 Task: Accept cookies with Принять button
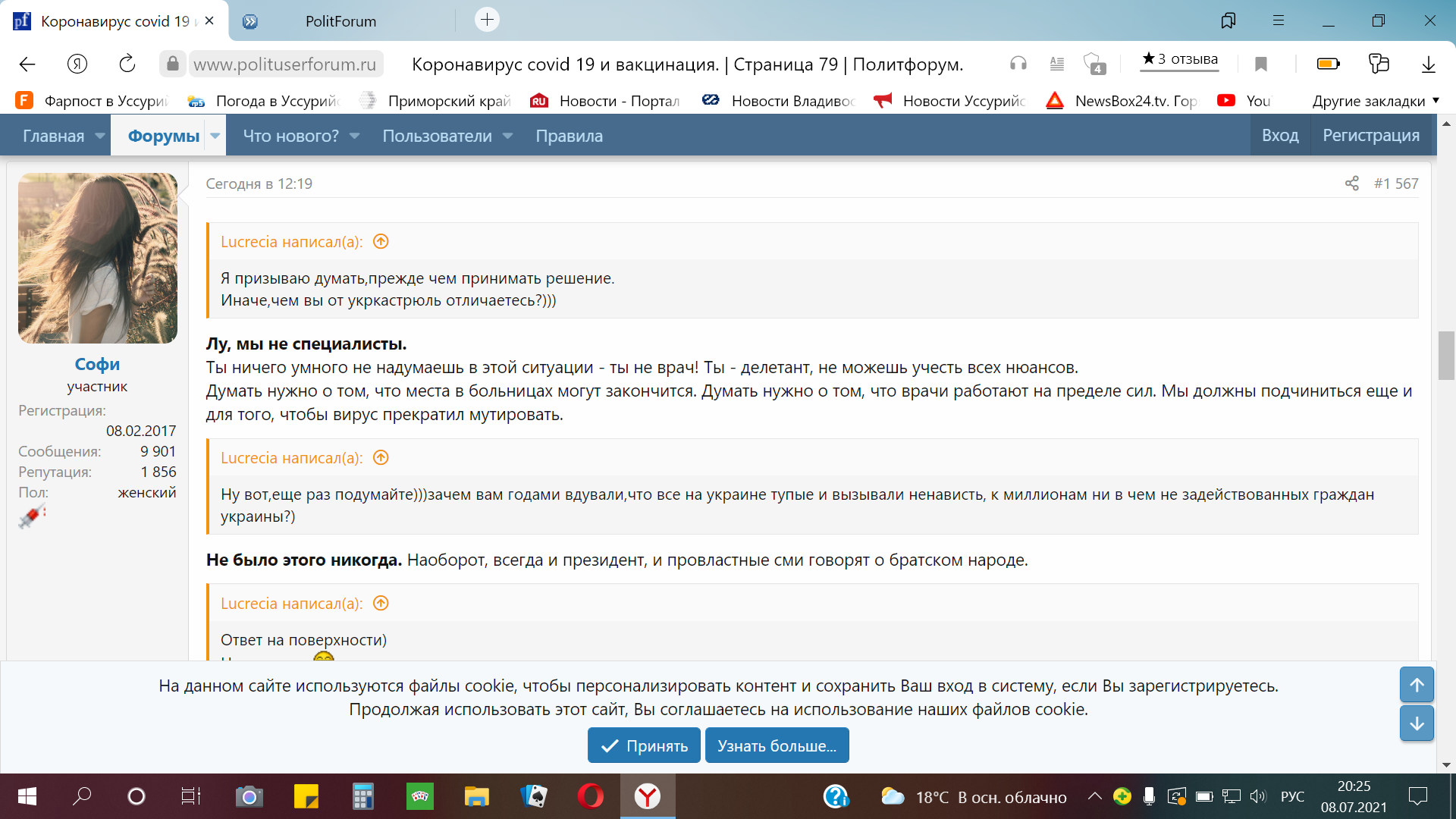pos(644,745)
